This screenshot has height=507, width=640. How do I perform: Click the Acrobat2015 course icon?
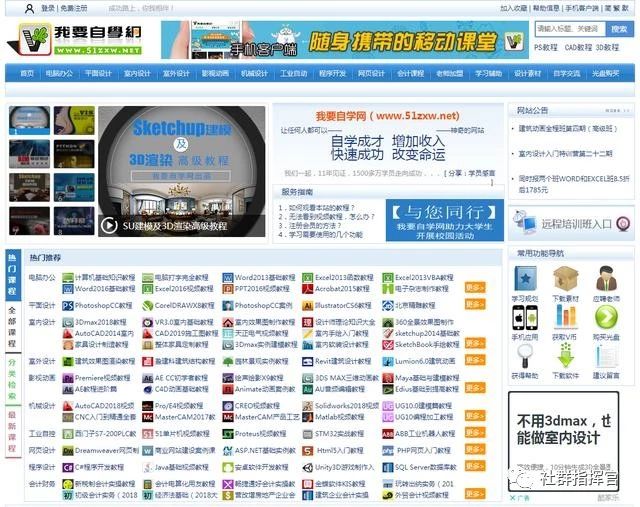(x=307, y=289)
